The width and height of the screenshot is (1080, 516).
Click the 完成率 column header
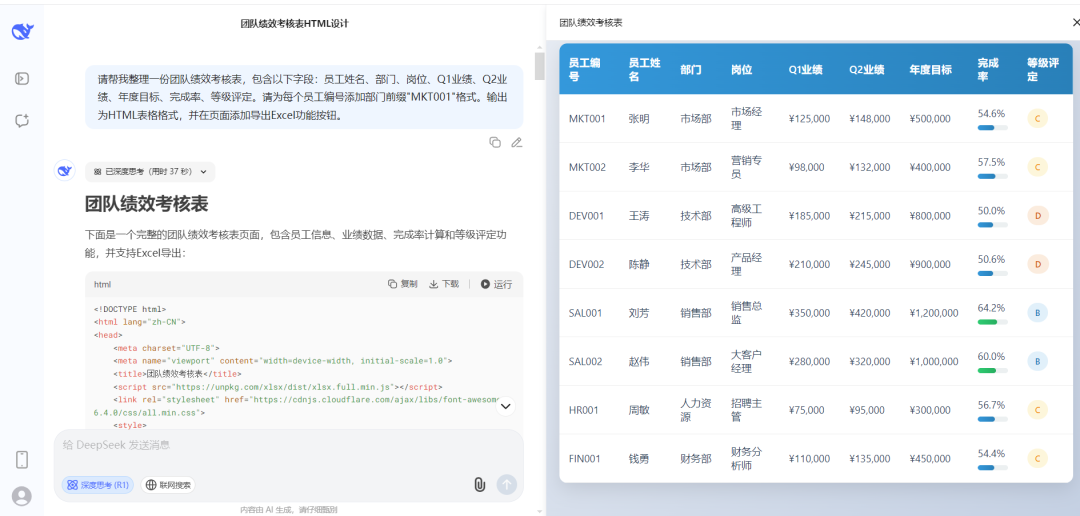click(988, 70)
